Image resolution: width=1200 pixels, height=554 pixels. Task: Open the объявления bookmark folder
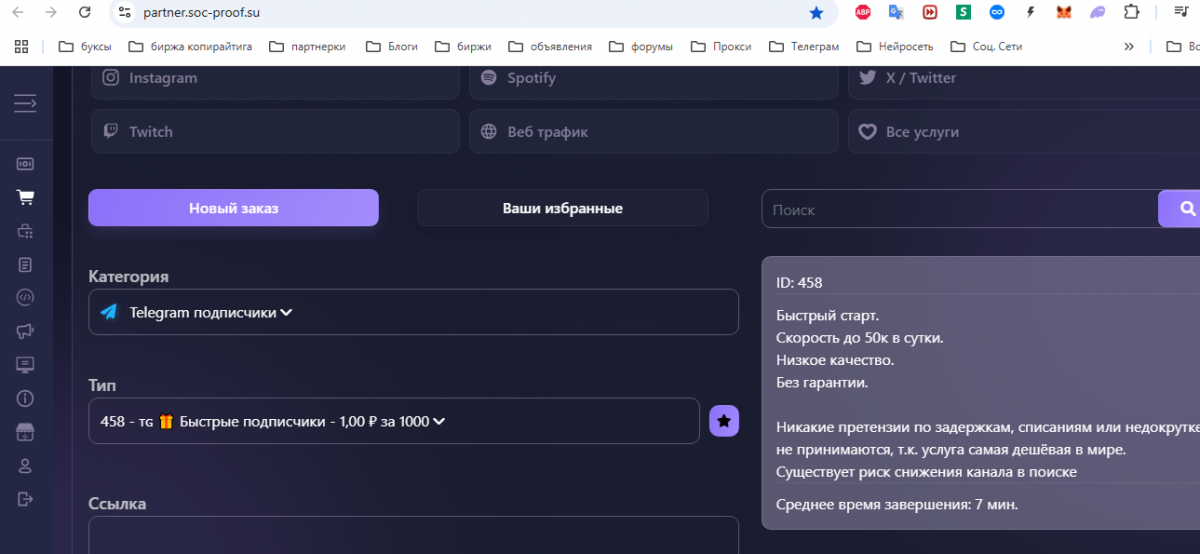click(x=550, y=46)
